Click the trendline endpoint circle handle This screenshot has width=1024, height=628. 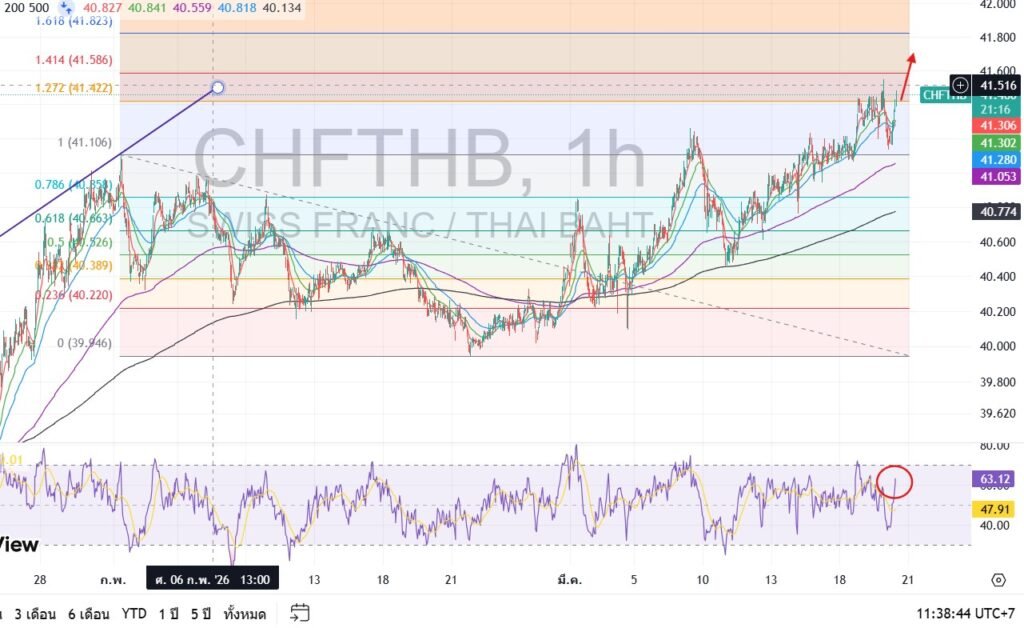pyautogui.click(x=218, y=87)
